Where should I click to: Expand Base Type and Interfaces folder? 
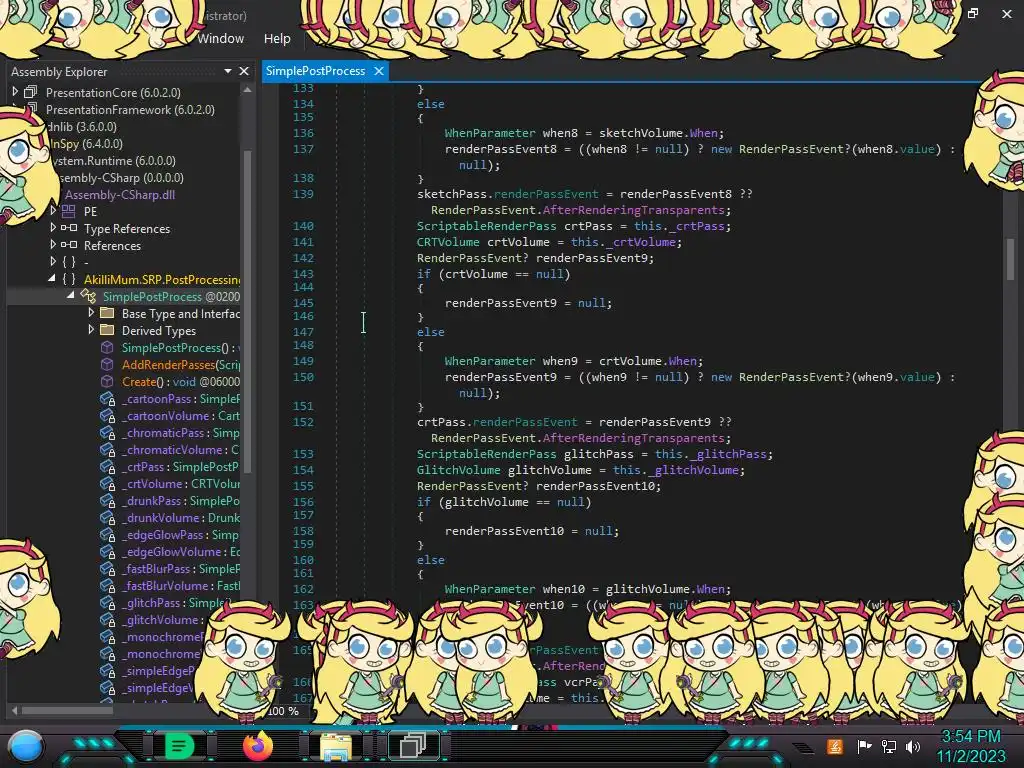91,313
